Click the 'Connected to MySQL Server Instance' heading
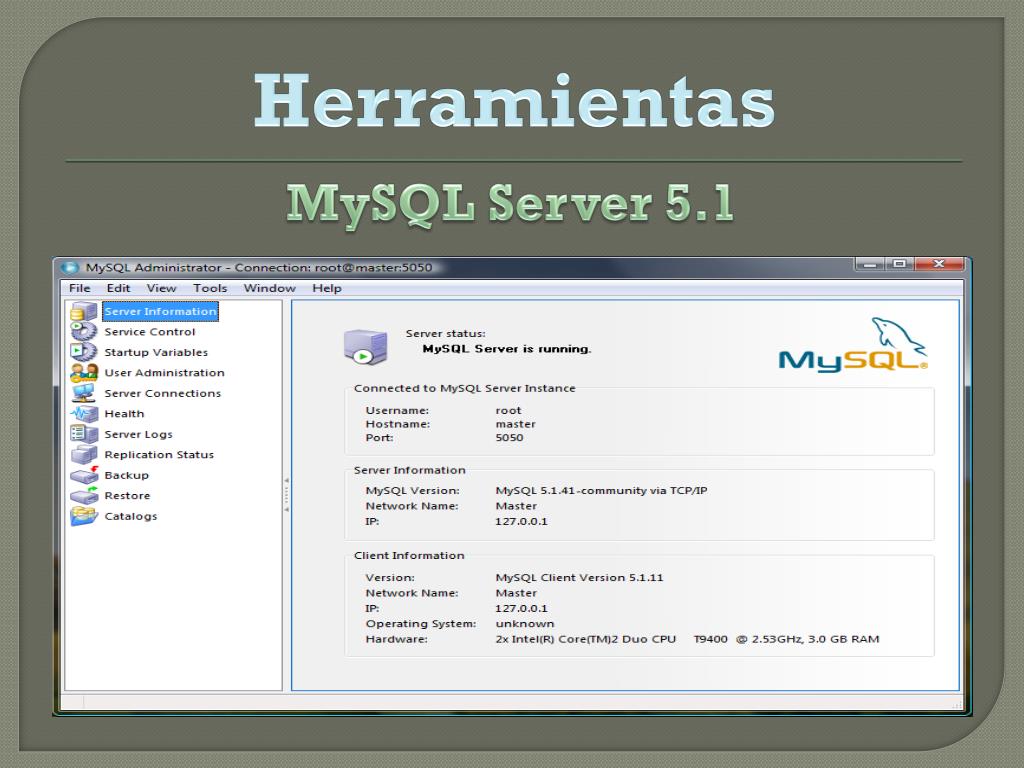The image size is (1024, 768). 464,388
